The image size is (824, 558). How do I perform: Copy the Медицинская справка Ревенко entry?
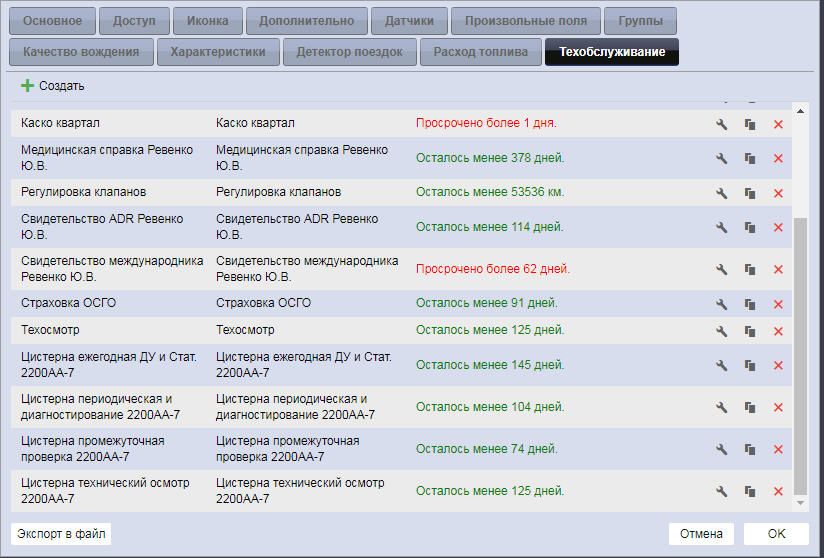click(749, 158)
